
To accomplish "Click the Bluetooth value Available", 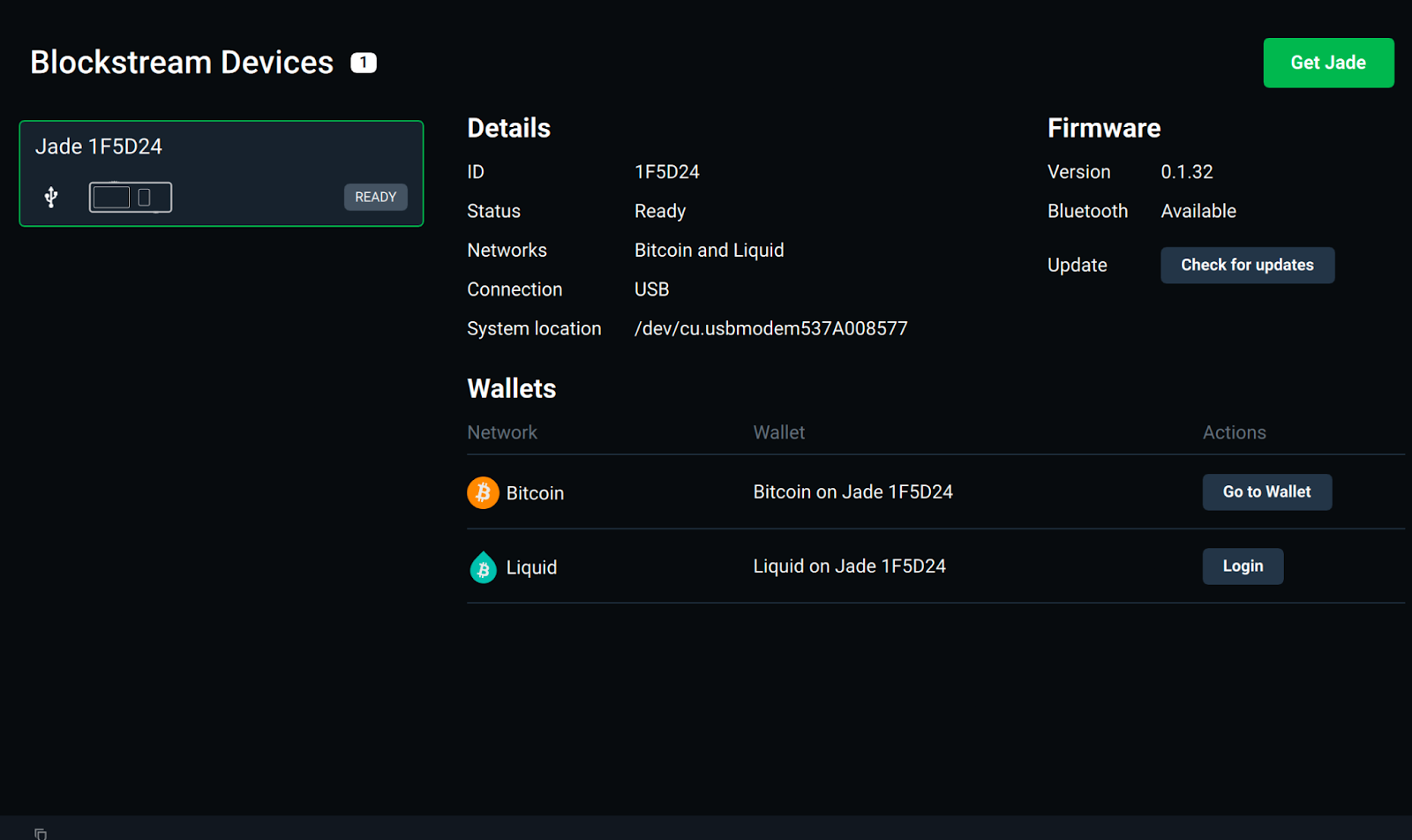I will click(1198, 211).
